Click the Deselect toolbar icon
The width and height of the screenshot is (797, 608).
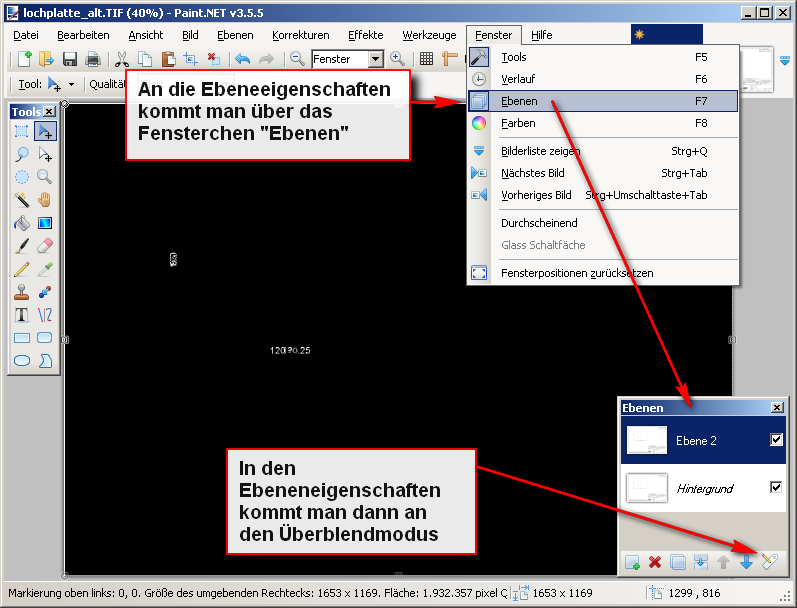(x=213, y=59)
